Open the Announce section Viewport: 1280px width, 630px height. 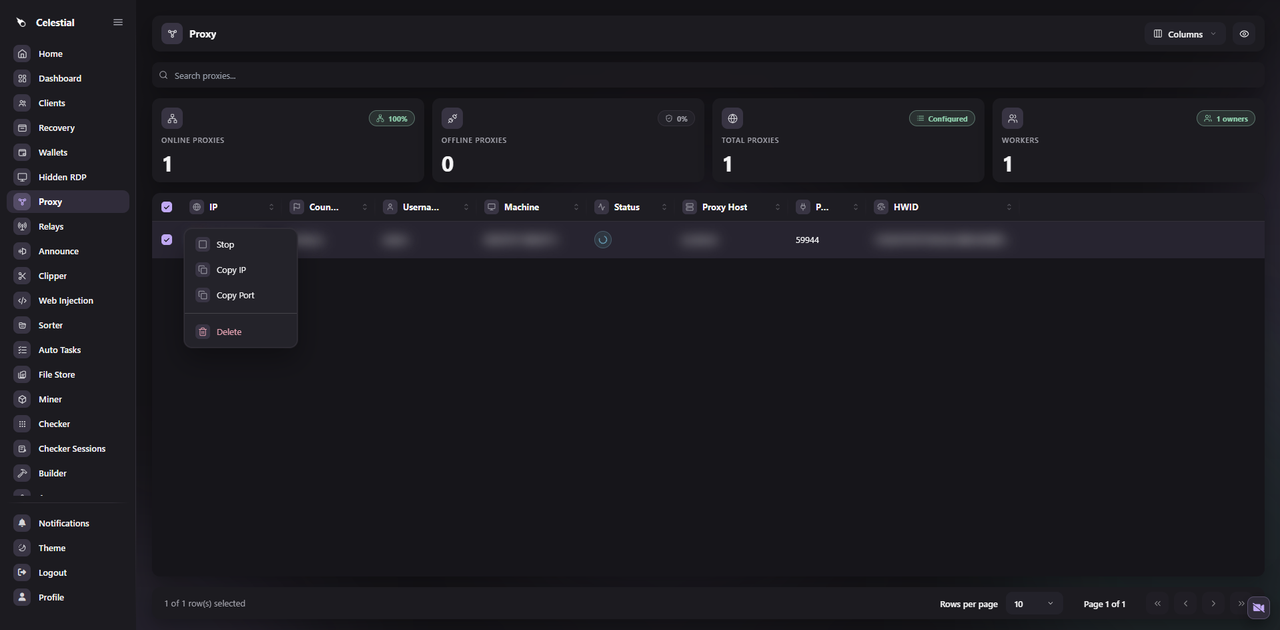[x=68, y=251]
